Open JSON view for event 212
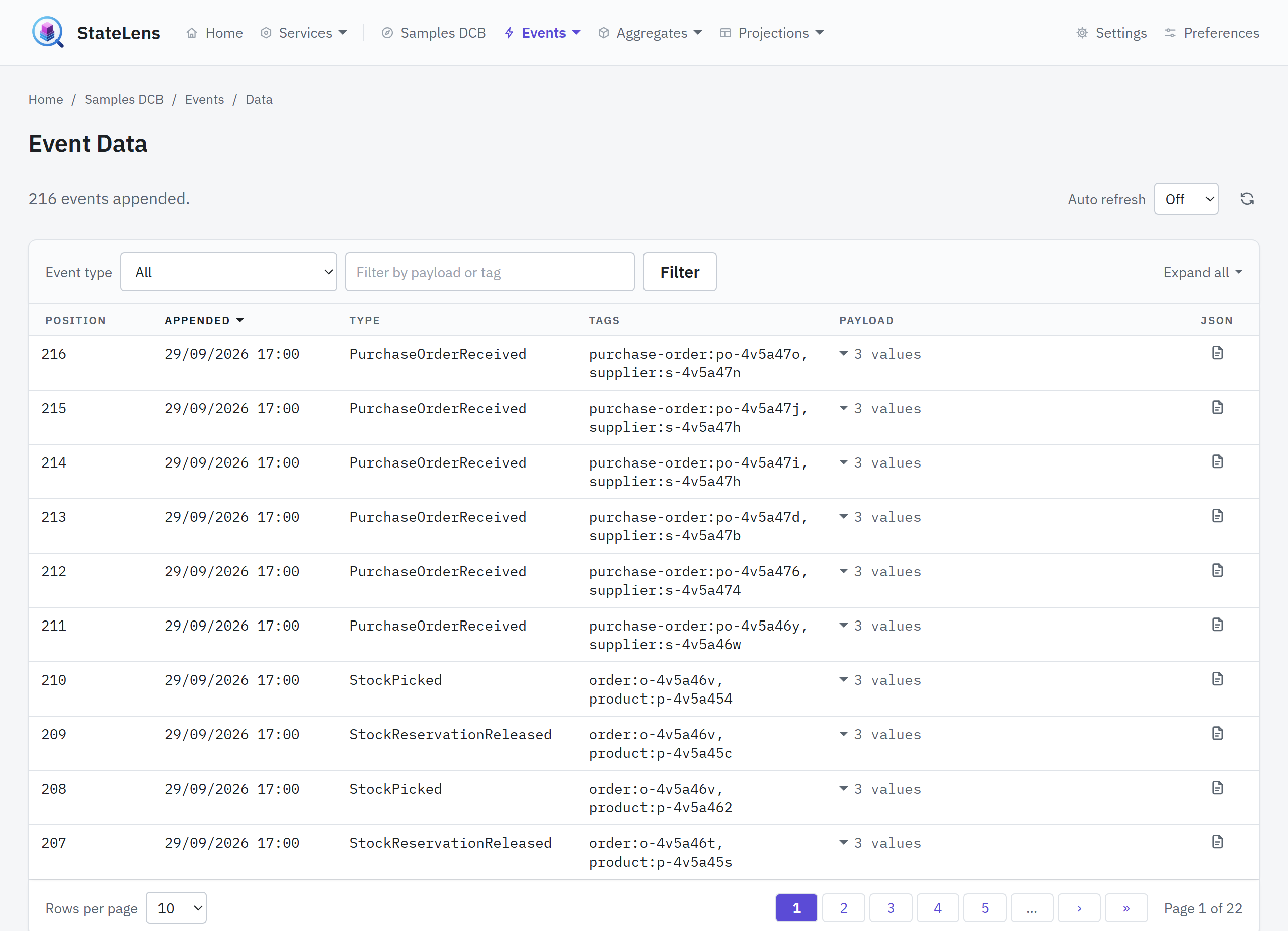Viewport: 1288px width, 931px height. click(x=1217, y=570)
